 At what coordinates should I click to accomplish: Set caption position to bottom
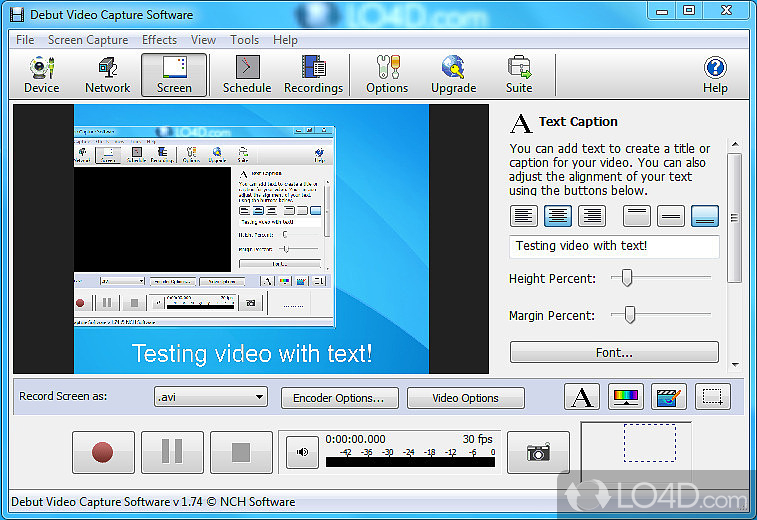[x=705, y=215]
